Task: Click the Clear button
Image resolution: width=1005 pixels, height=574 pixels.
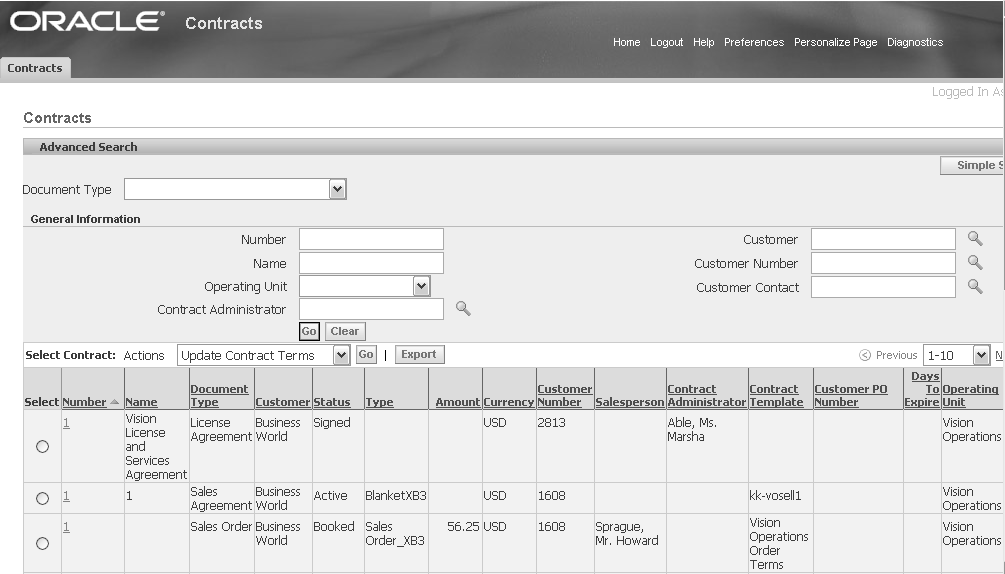Action: tap(345, 331)
